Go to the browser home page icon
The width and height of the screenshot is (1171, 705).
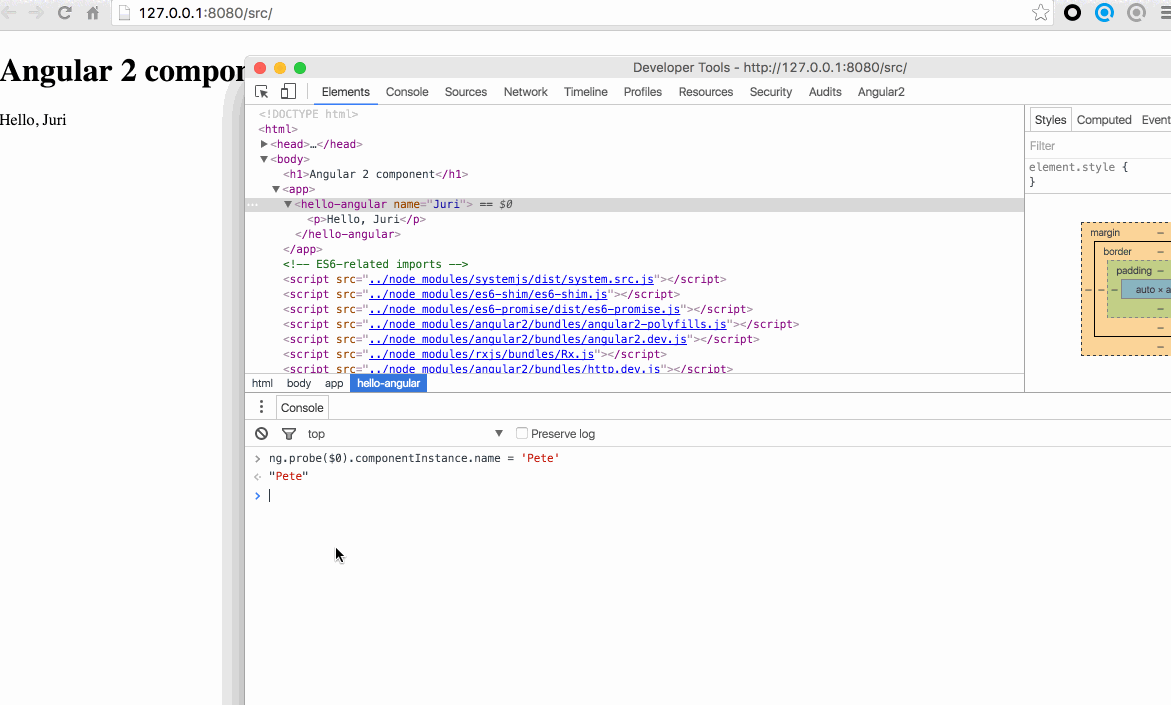pos(92,13)
